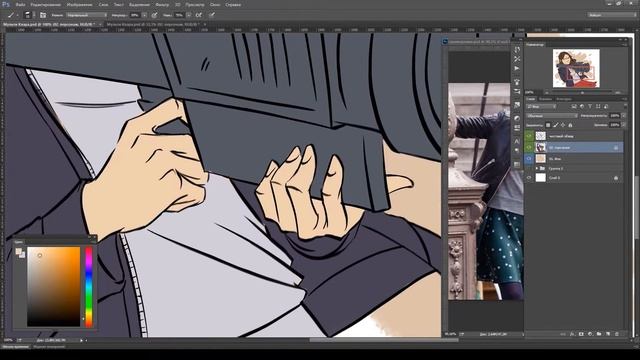Switch to the Контуры tab

[x=564, y=99]
